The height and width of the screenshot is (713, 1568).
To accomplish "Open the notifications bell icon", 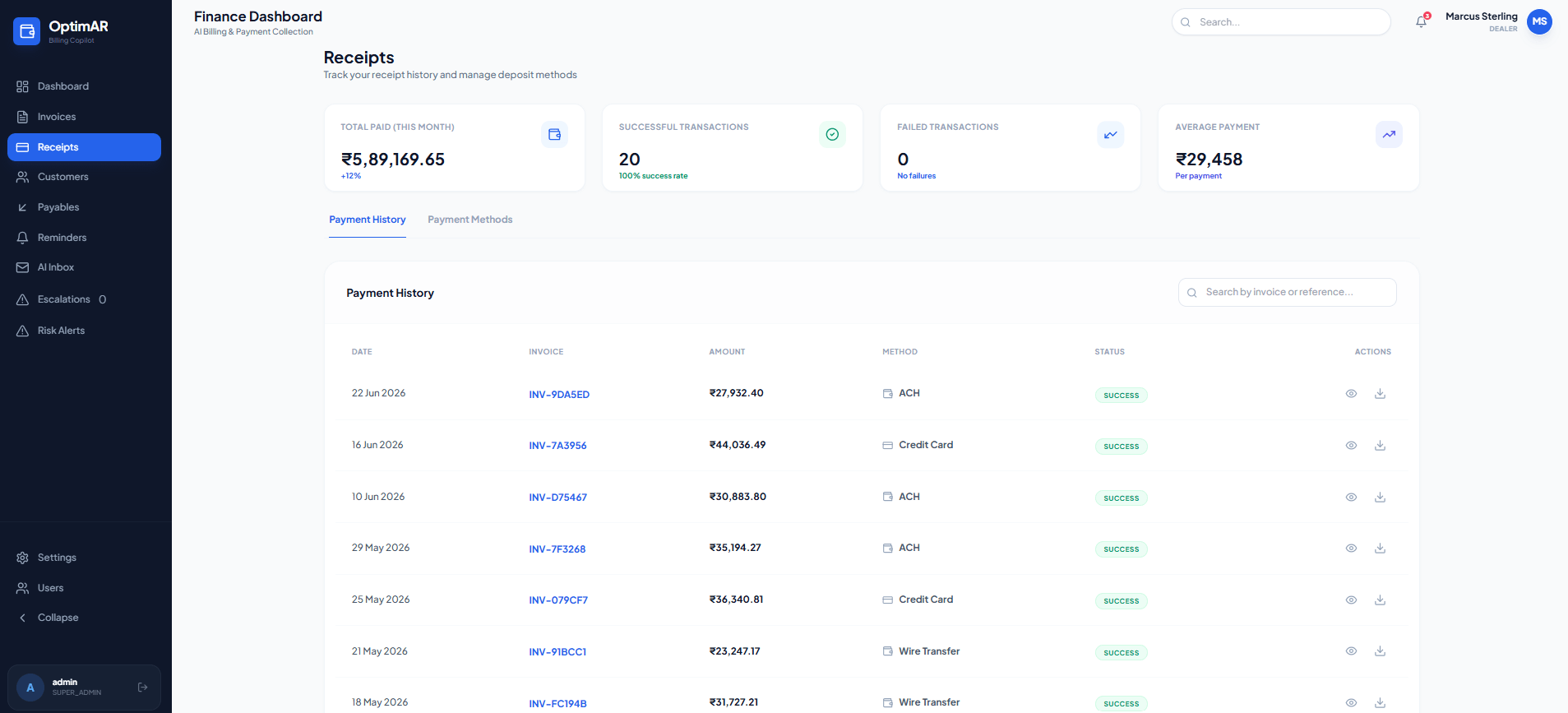I will [1421, 22].
